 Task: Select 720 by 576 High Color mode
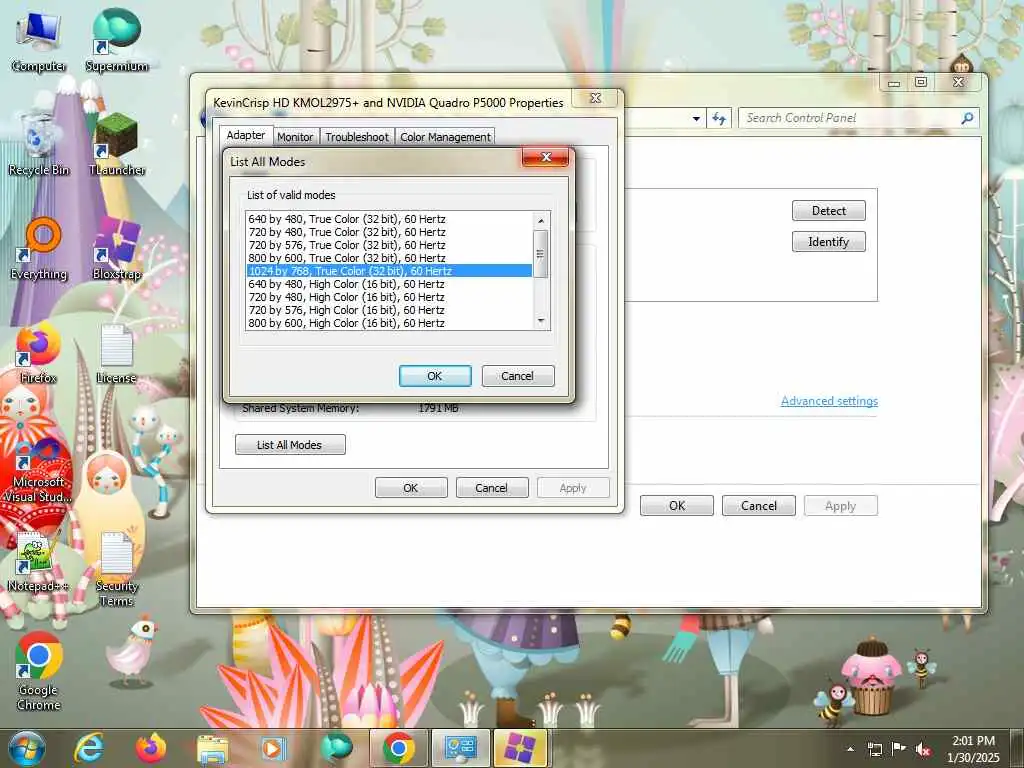(389, 310)
